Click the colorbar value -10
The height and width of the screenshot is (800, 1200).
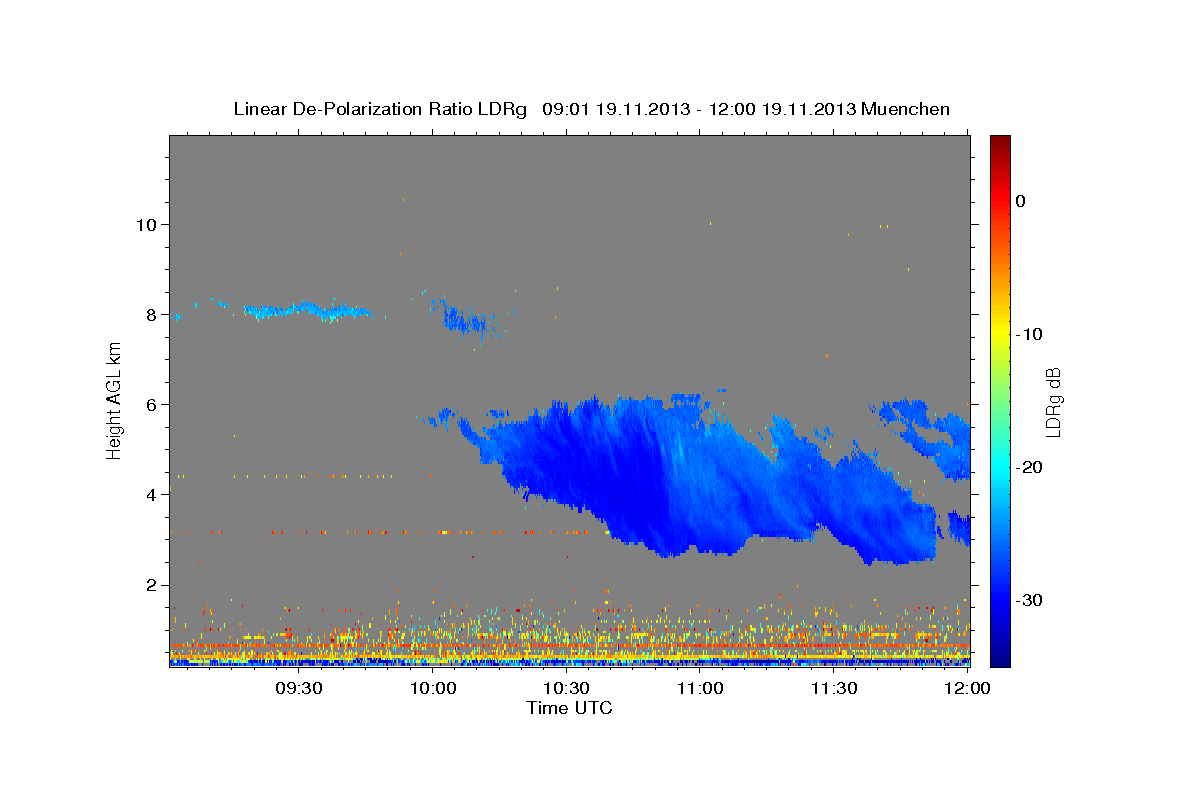click(x=1029, y=334)
